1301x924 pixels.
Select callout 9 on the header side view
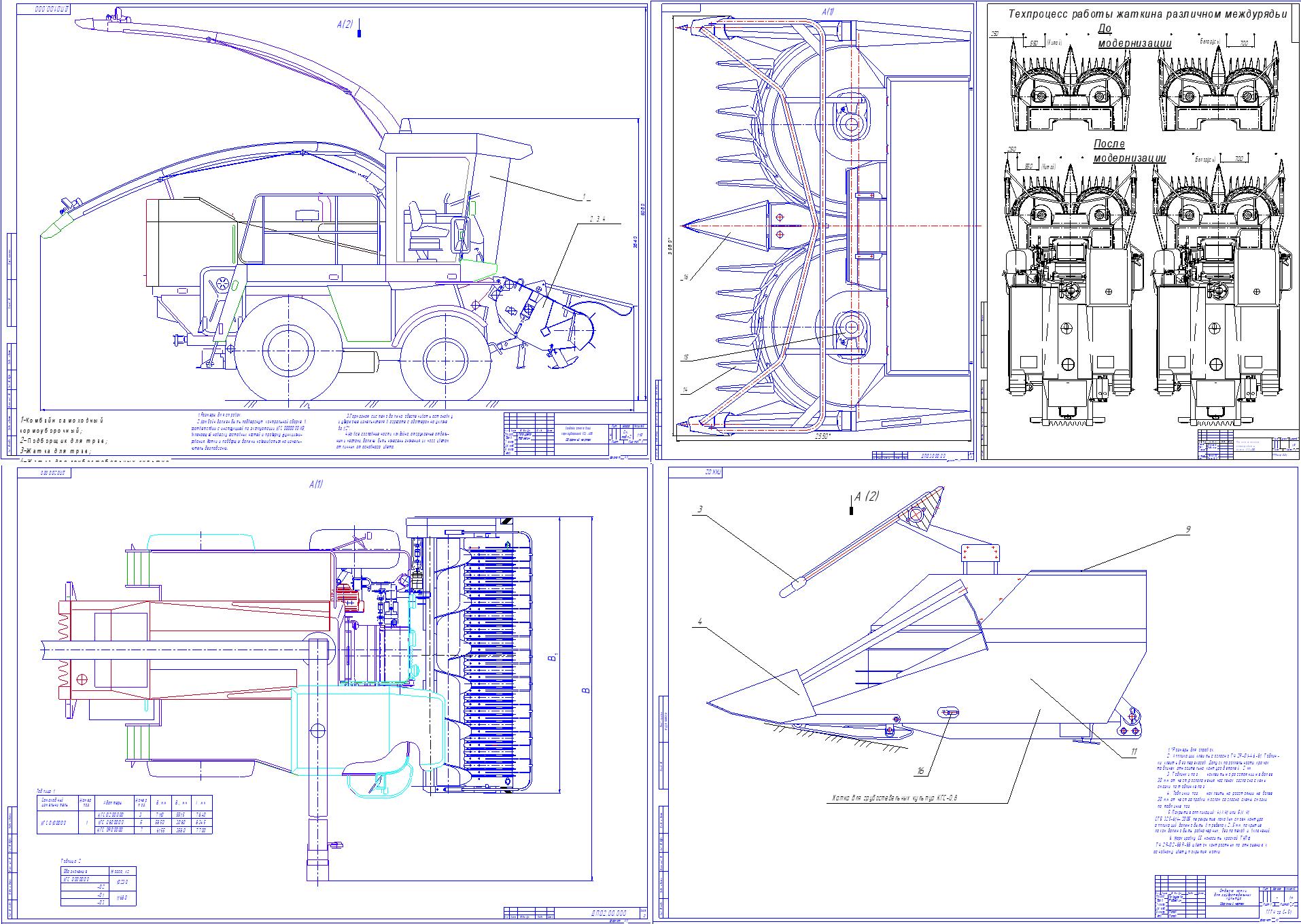point(1187,529)
